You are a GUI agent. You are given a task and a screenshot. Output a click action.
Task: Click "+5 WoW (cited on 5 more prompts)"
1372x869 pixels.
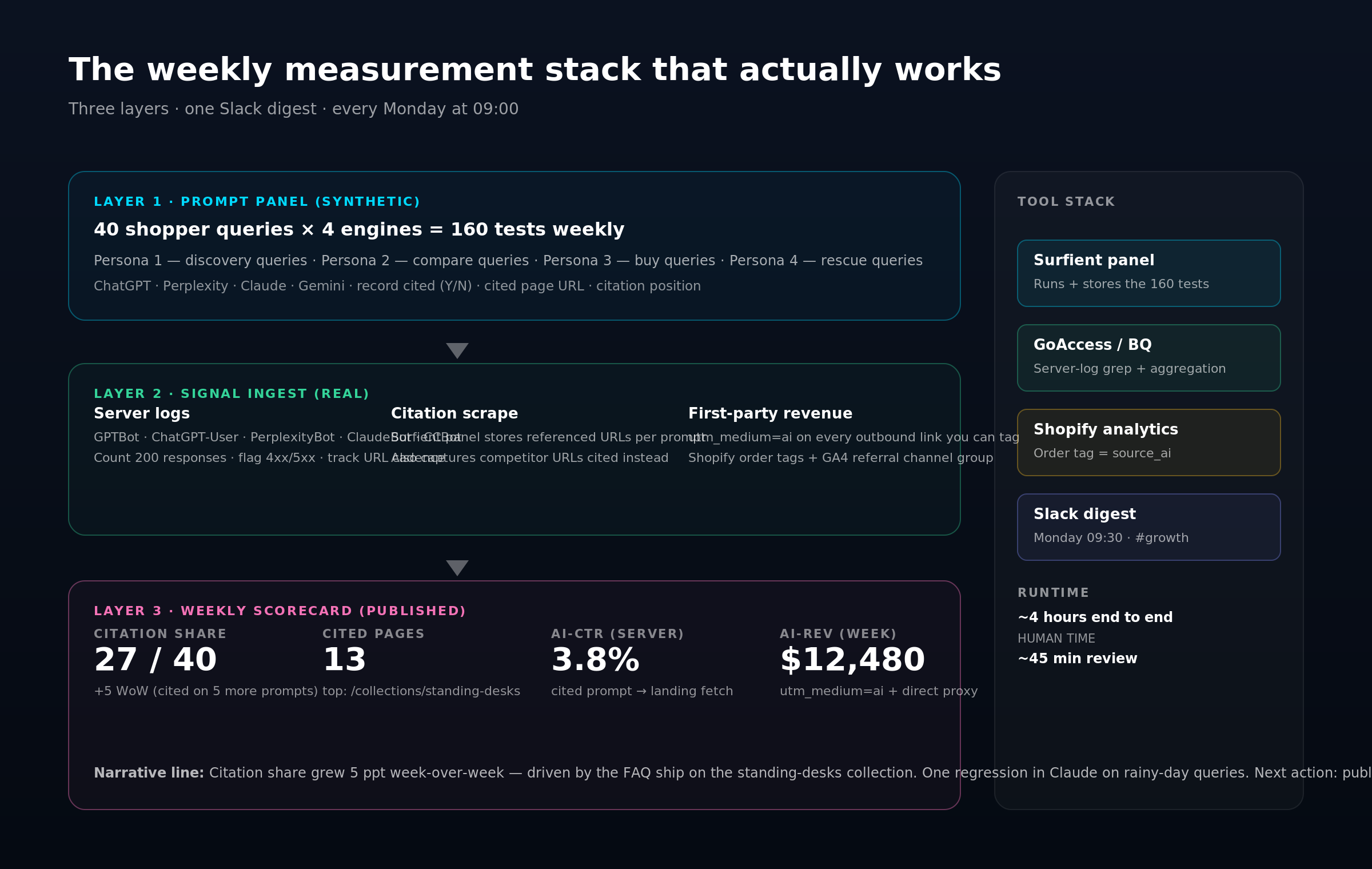click(206, 691)
